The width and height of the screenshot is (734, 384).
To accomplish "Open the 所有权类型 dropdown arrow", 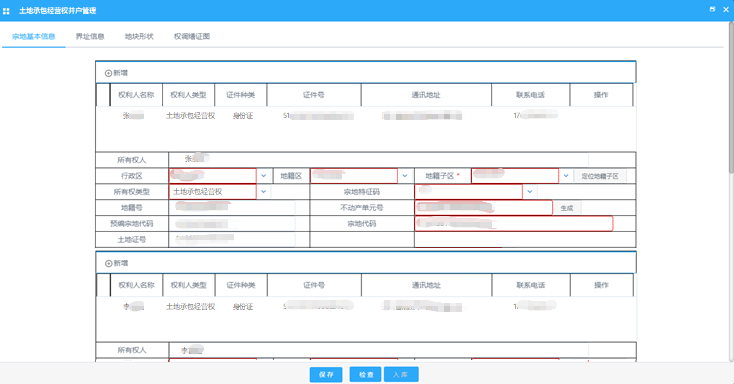I will point(264,192).
